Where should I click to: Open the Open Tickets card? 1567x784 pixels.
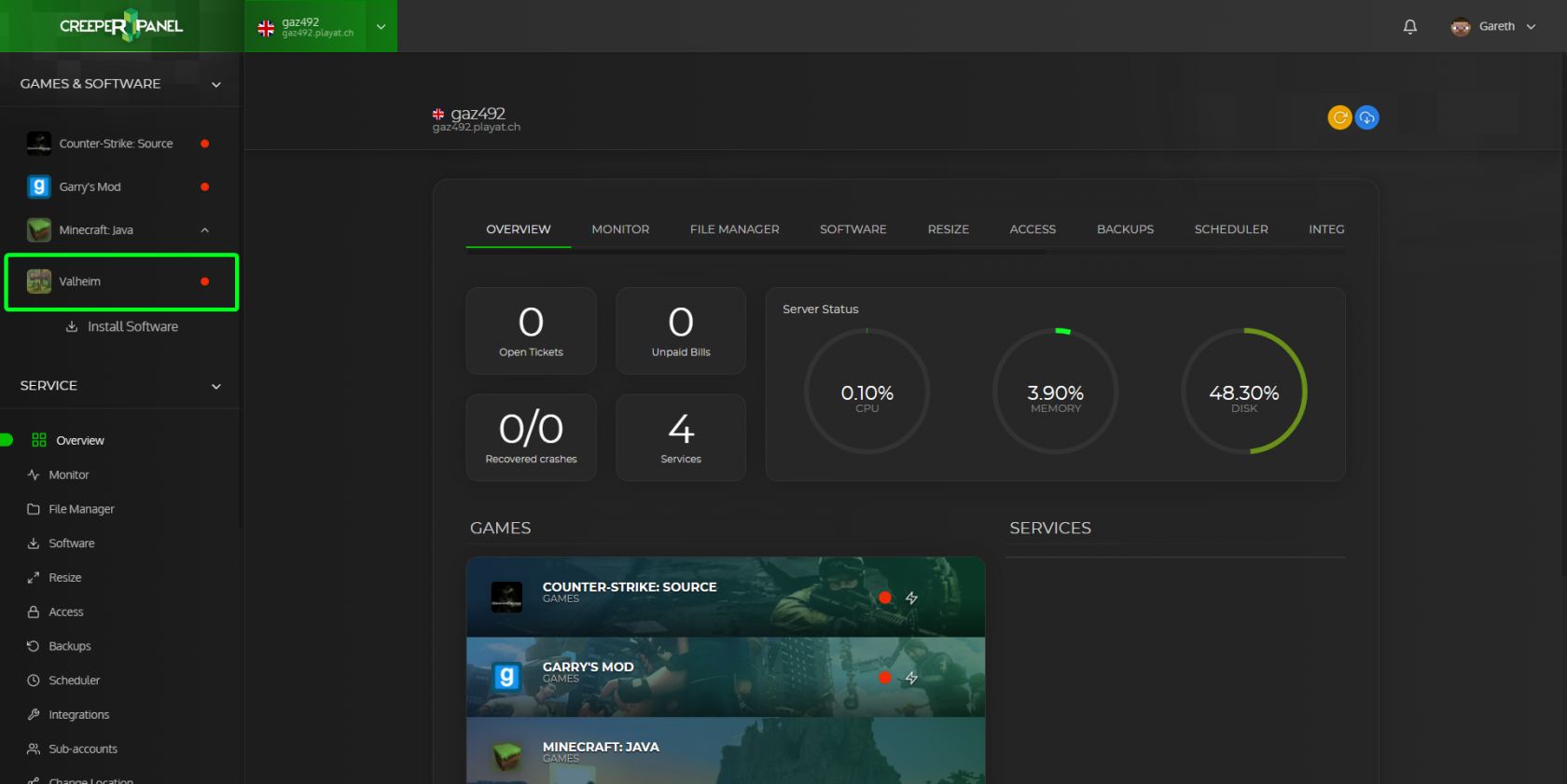(x=531, y=331)
